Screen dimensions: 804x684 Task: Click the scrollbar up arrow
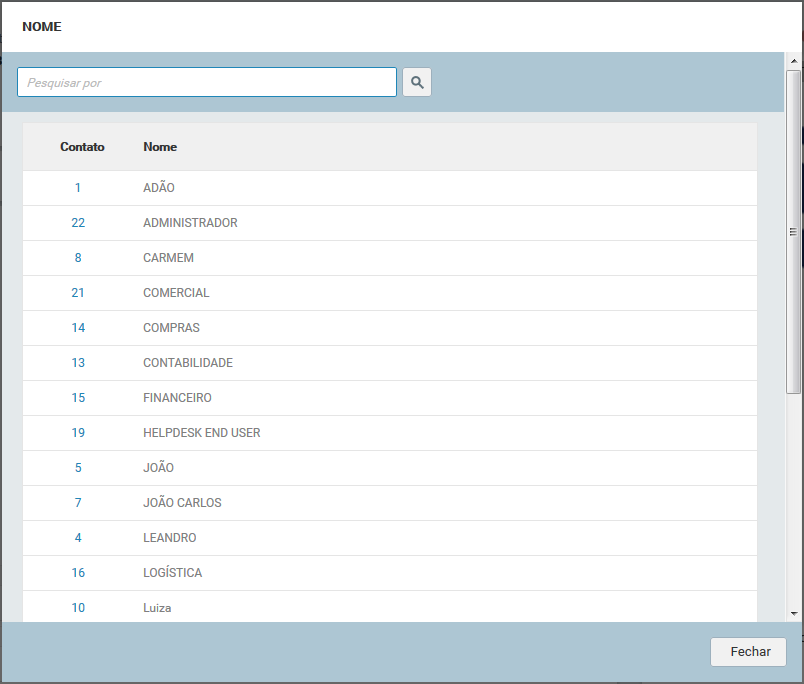794,61
